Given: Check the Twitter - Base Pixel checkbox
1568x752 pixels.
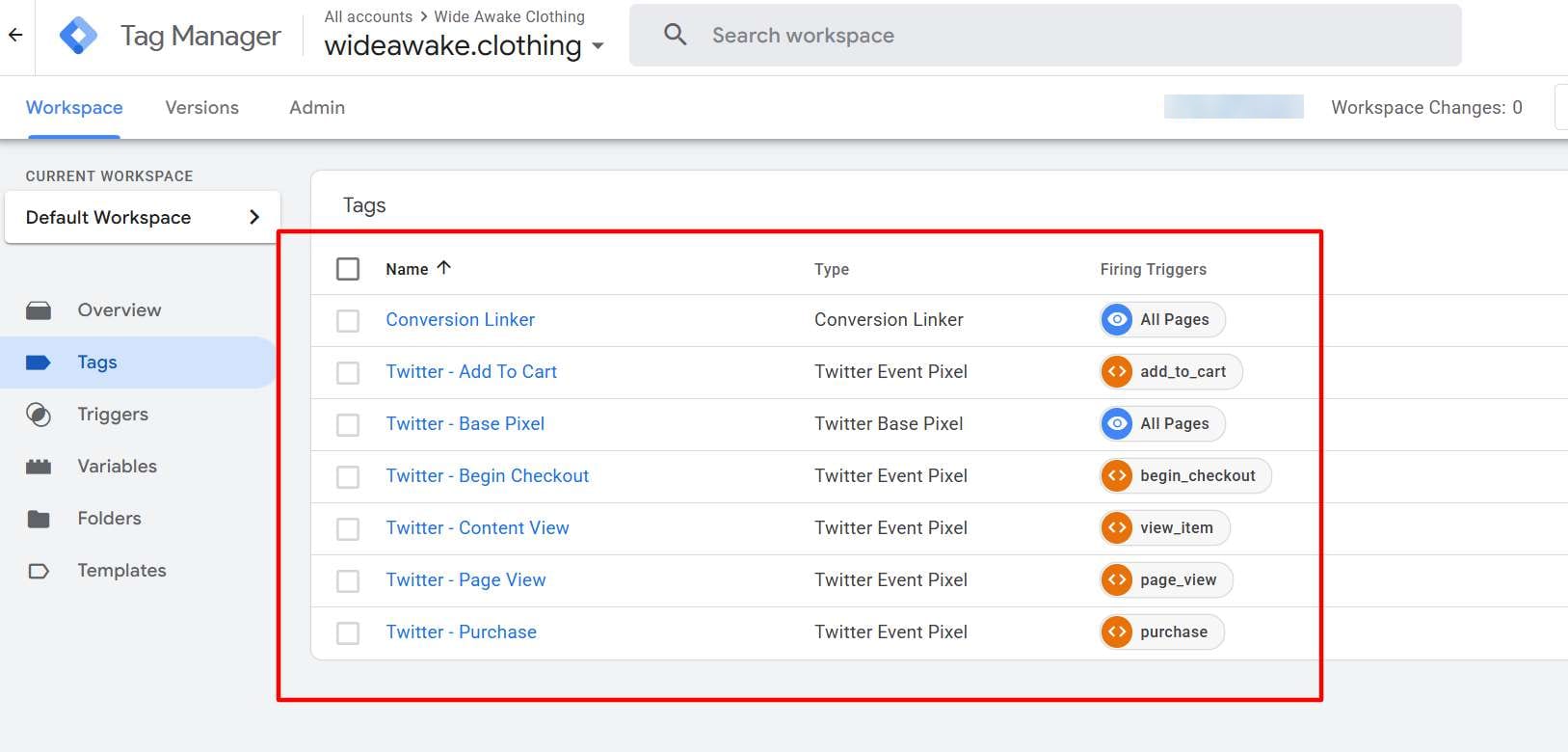Looking at the screenshot, I should tap(348, 424).
